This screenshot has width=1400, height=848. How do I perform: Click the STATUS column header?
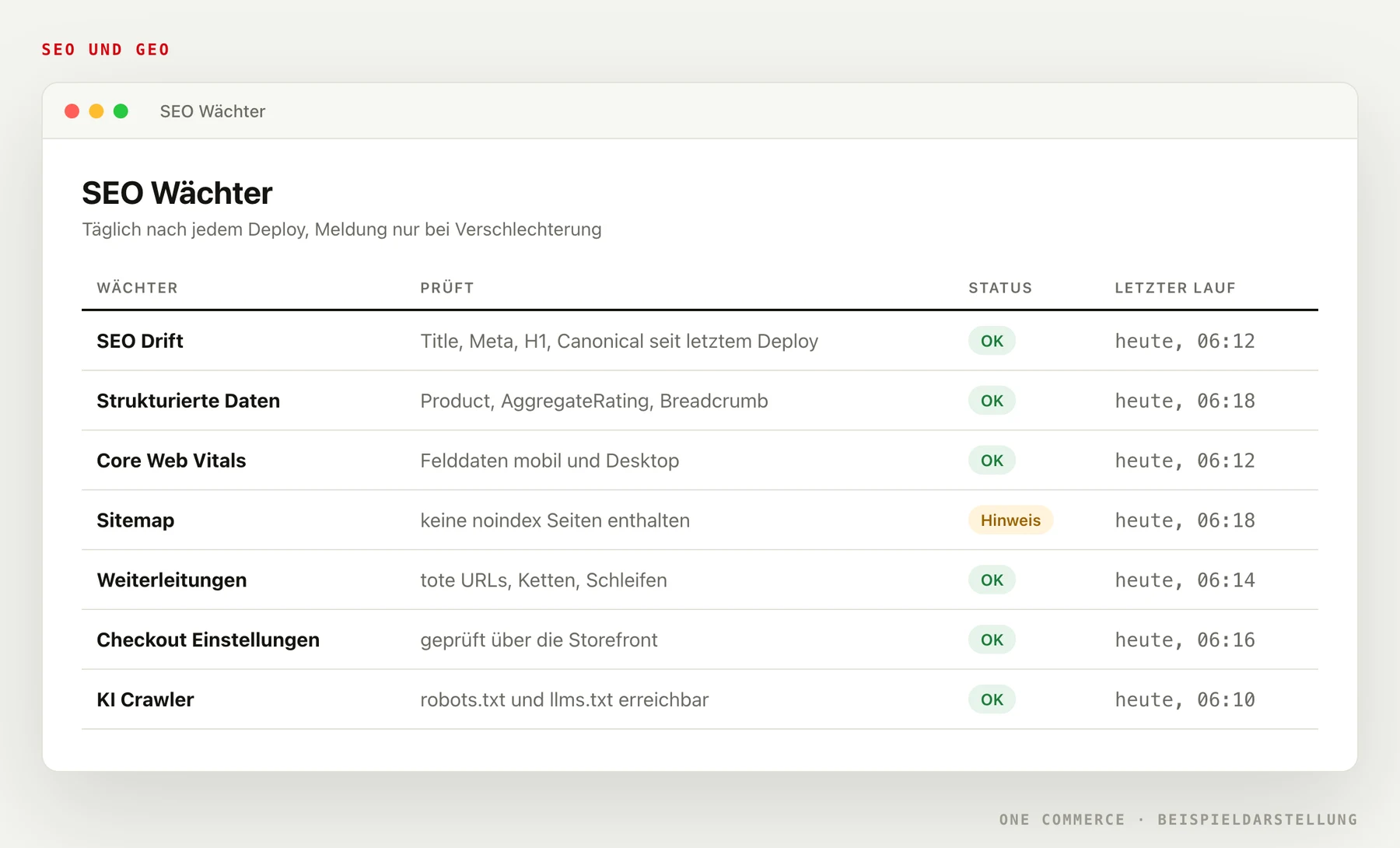click(1000, 288)
